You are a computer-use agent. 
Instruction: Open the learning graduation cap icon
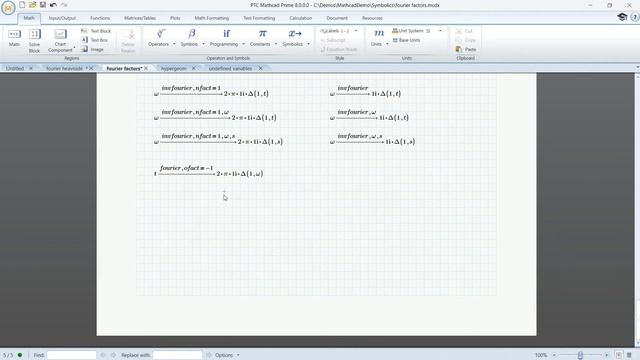[x=622, y=17]
